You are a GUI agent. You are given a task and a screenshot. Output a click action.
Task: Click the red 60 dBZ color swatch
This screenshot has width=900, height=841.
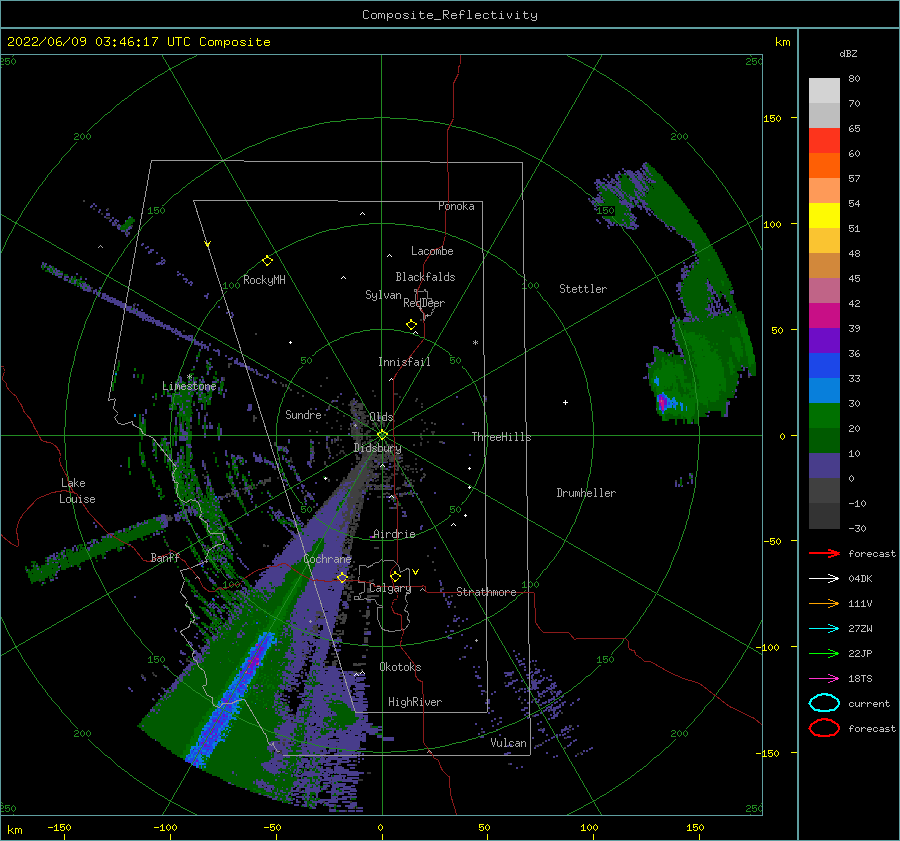[824, 141]
